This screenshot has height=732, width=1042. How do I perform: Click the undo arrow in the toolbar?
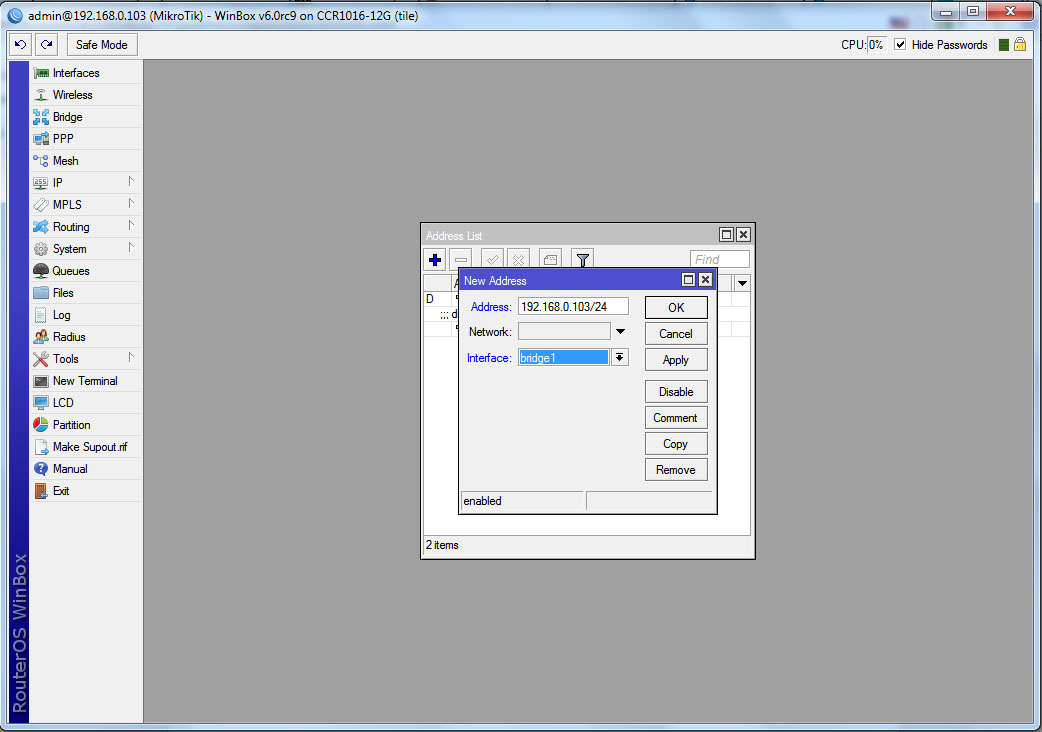pos(20,45)
